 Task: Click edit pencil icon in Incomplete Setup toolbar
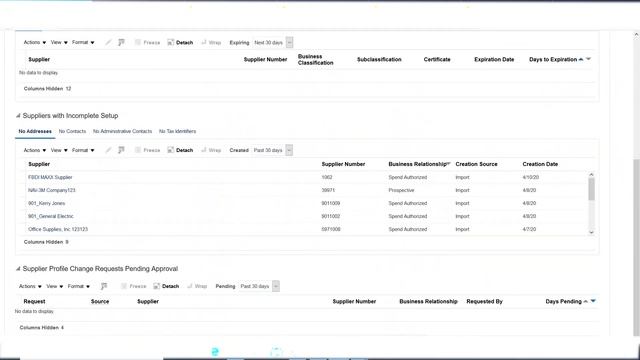click(x=108, y=150)
